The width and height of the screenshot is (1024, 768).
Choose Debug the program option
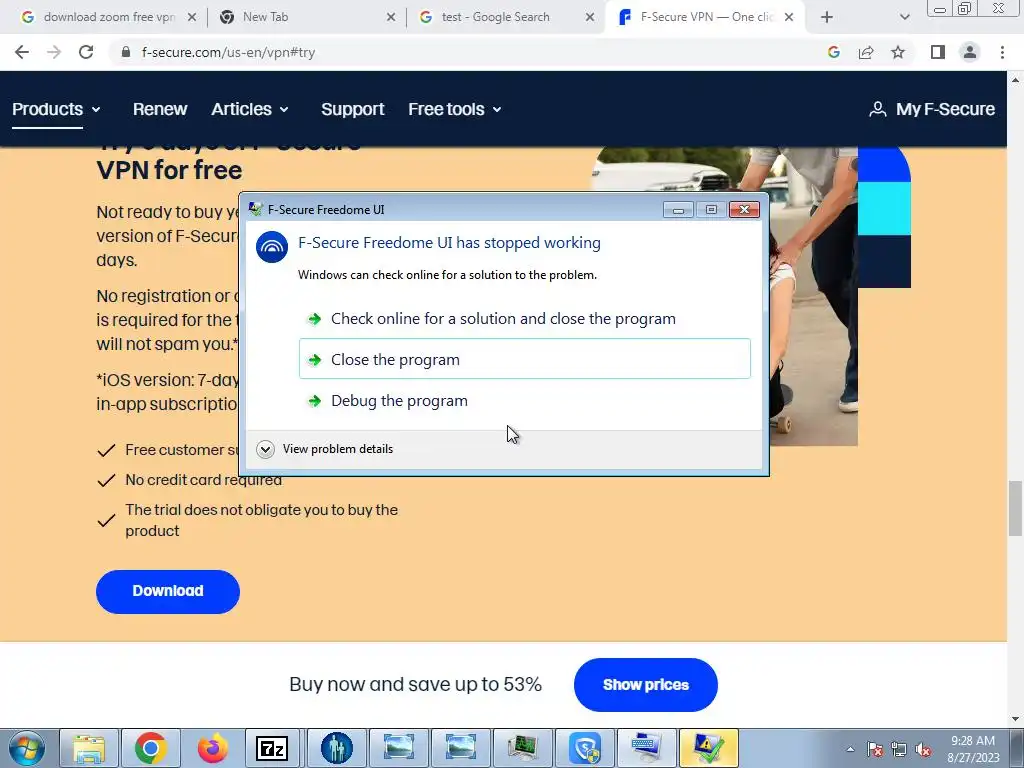(524, 400)
